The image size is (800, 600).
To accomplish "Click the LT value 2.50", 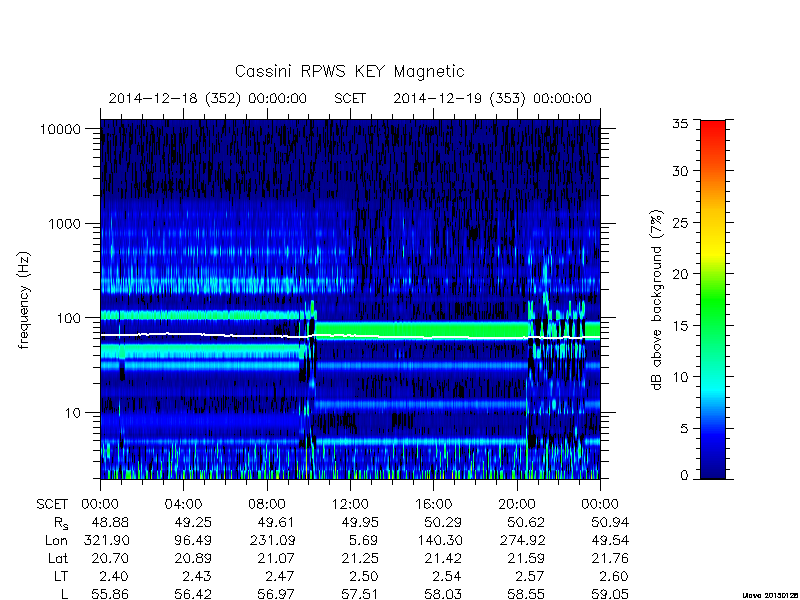I will coord(364,576).
